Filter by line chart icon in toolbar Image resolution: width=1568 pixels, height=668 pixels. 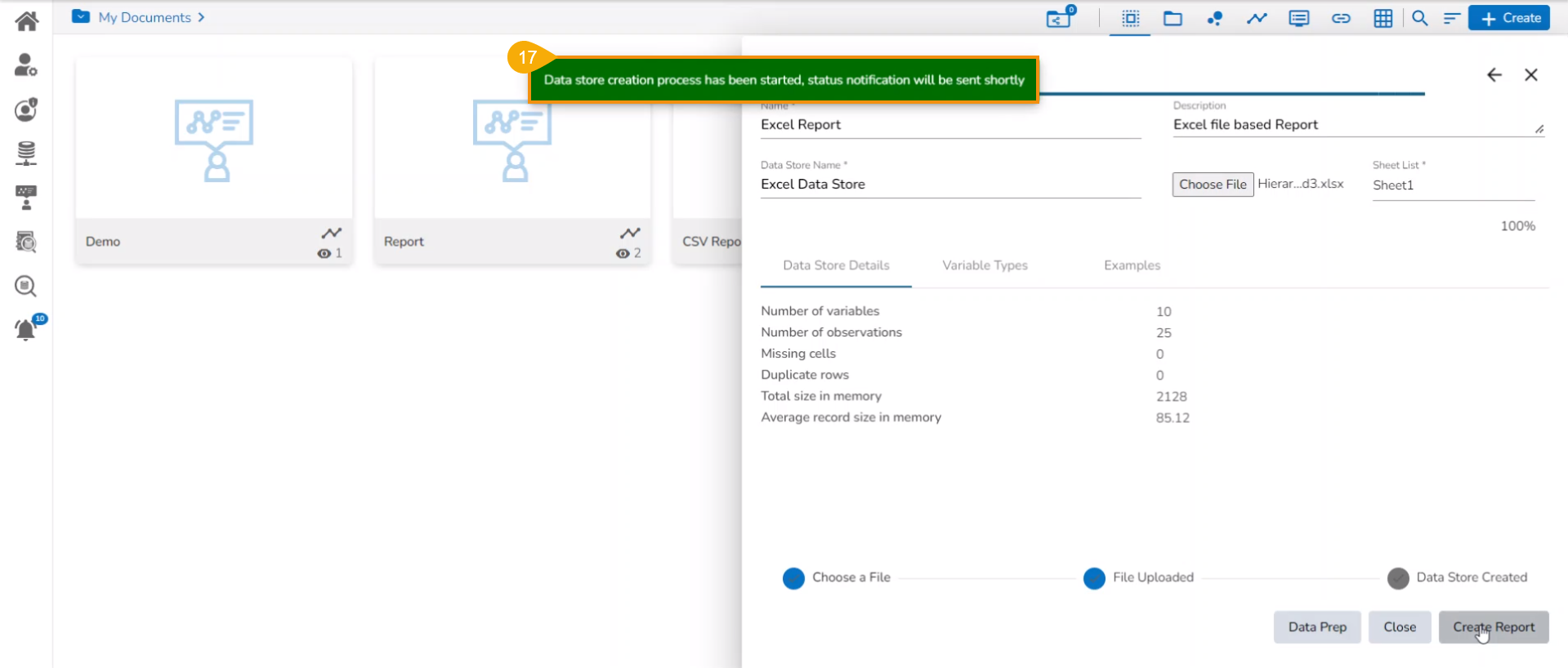(1257, 18)
